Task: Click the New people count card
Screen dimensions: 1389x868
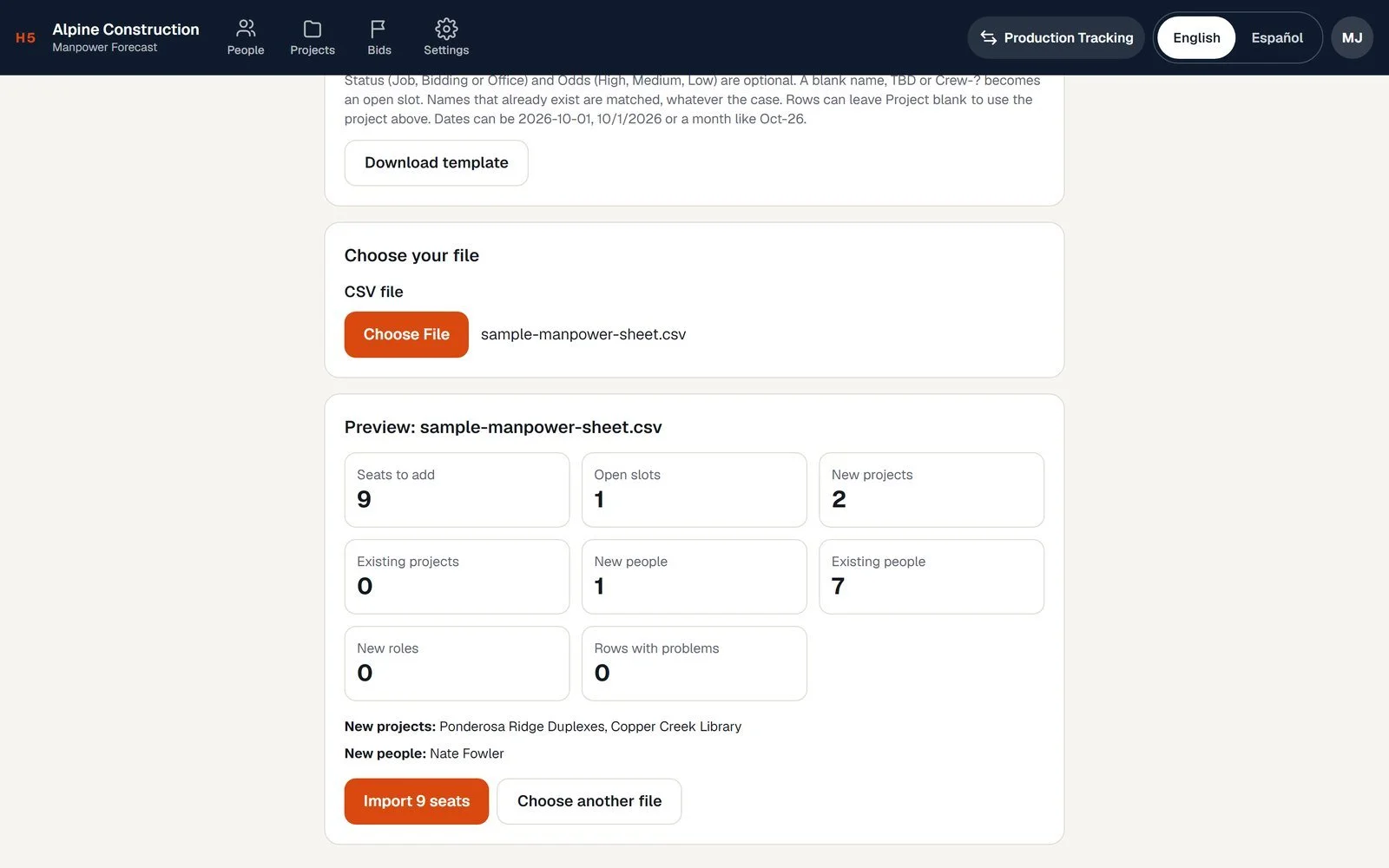Action: 694,576
